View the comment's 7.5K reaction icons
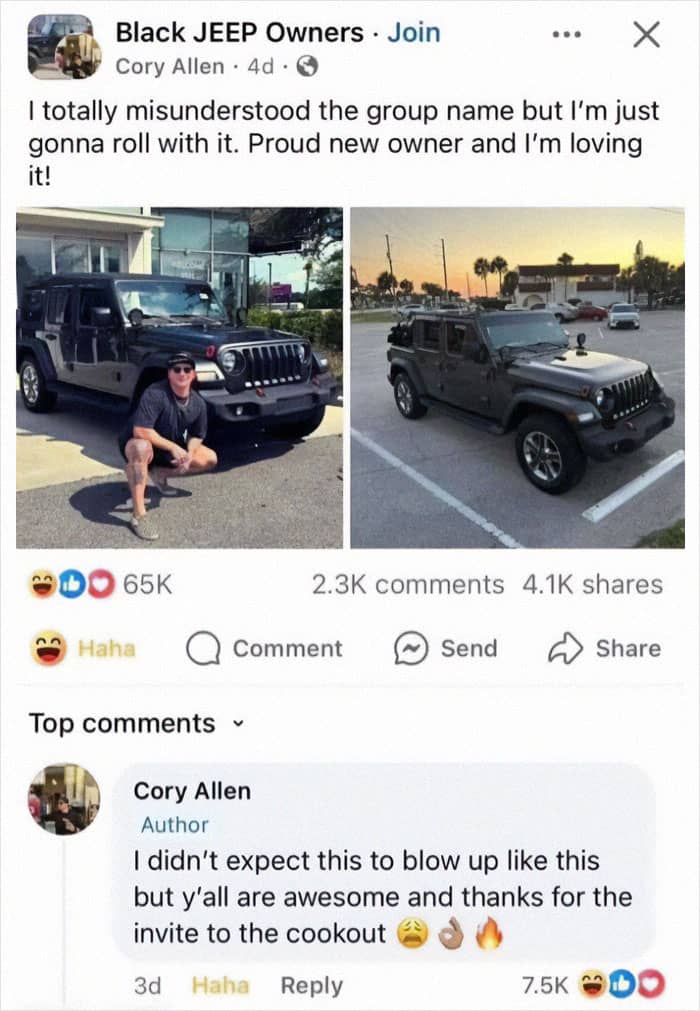The image size is (700, 1011). (623, 985)
